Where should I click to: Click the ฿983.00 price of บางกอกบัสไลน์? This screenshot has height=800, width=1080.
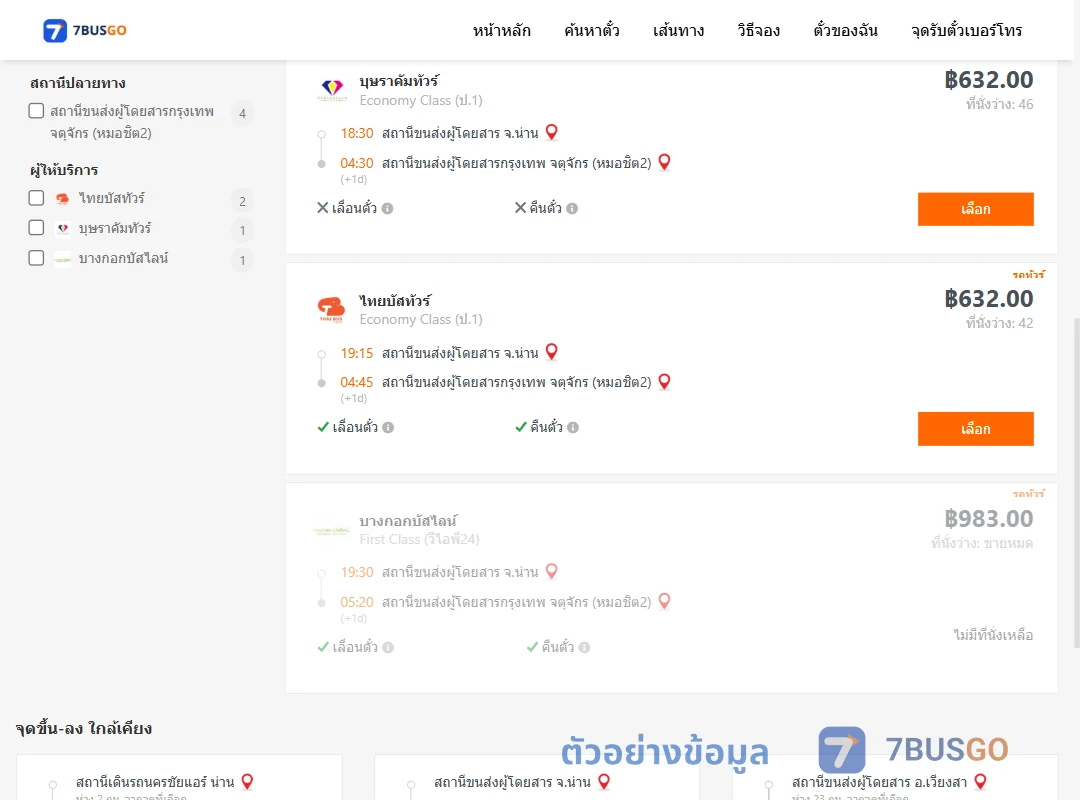click(x=988, y=518)
